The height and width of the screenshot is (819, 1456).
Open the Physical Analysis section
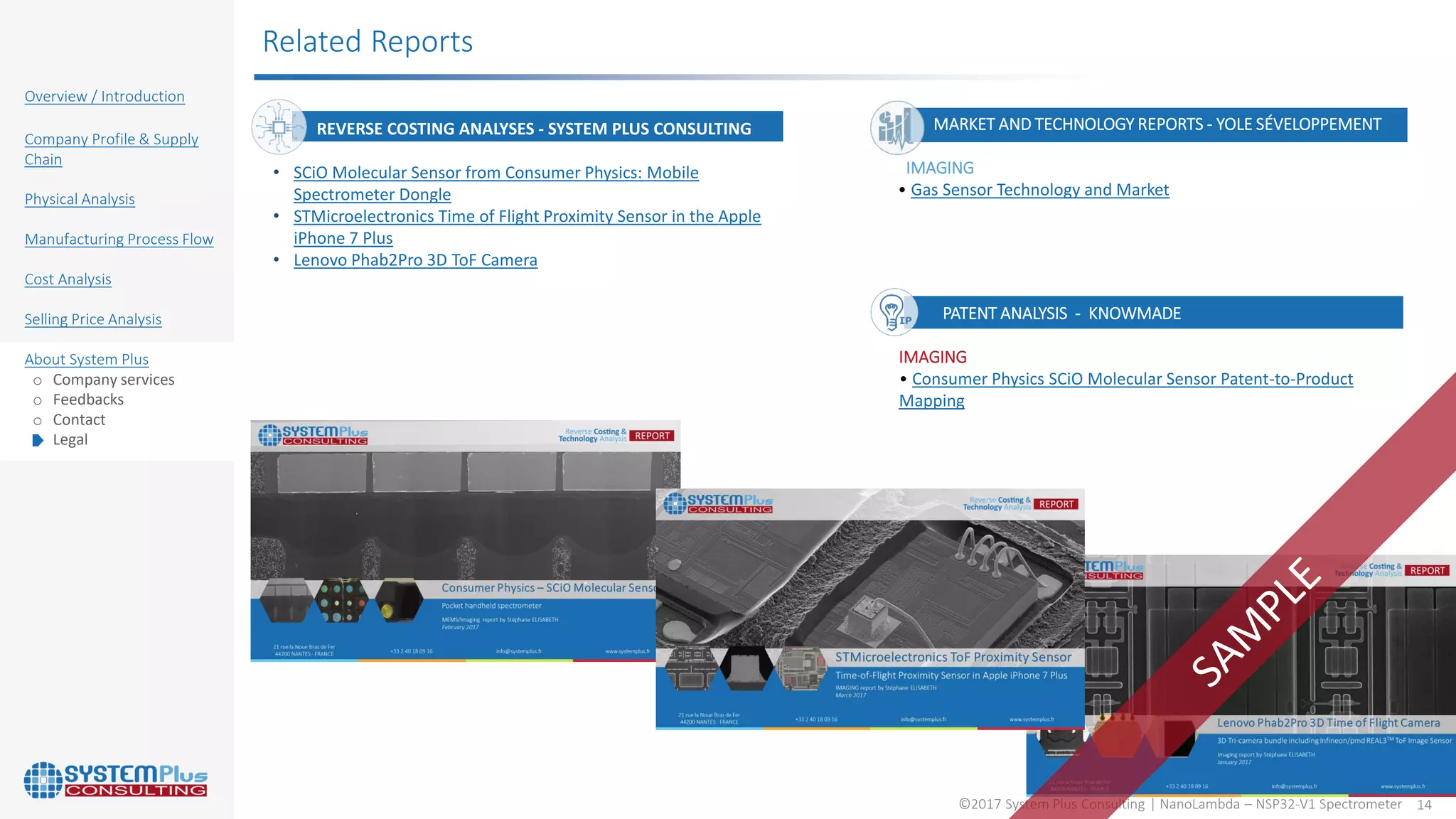click(x=80, y=199)
